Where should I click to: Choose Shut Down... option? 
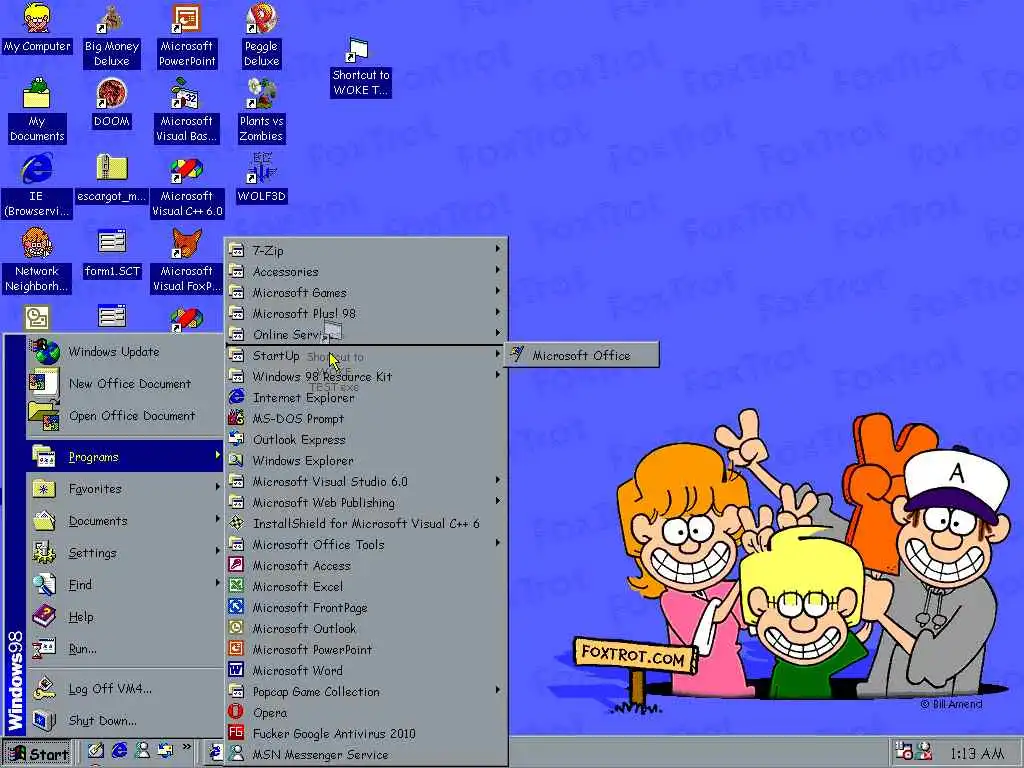[125, 720]
